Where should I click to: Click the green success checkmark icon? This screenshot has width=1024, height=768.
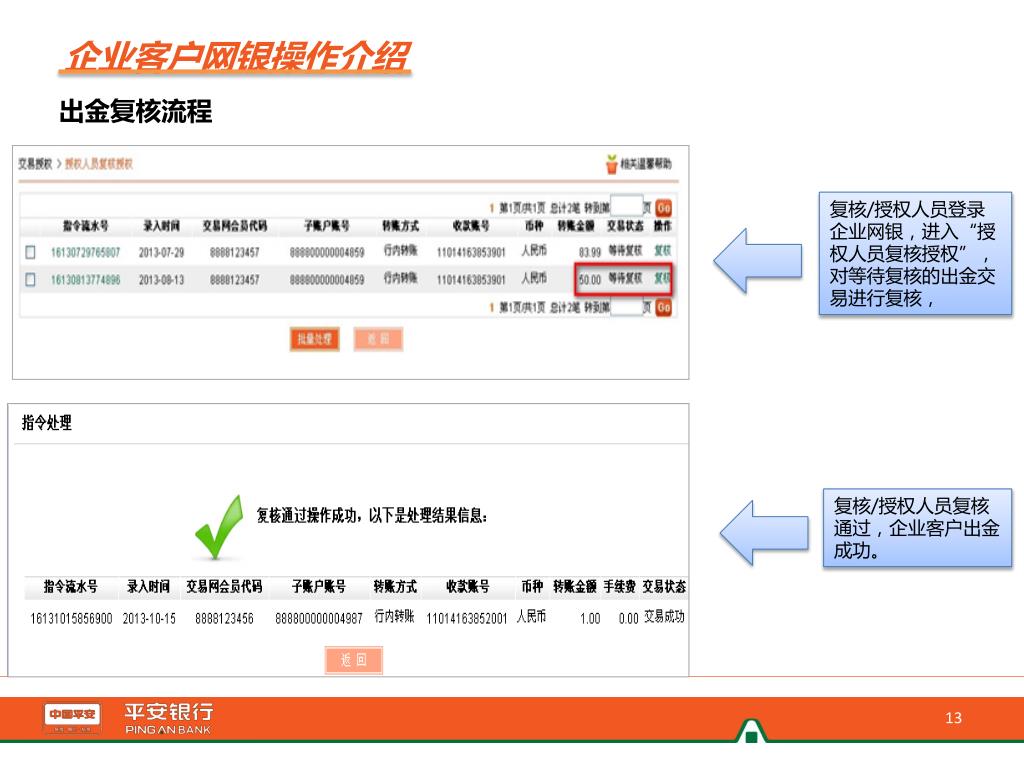tap(219, 527)
